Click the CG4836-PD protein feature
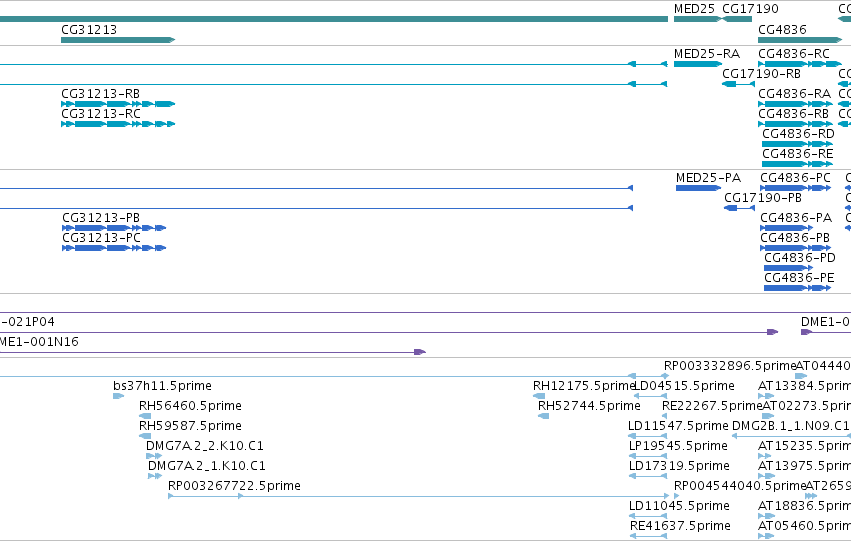This screenshot has width=851, height=541. coord(789,268)
